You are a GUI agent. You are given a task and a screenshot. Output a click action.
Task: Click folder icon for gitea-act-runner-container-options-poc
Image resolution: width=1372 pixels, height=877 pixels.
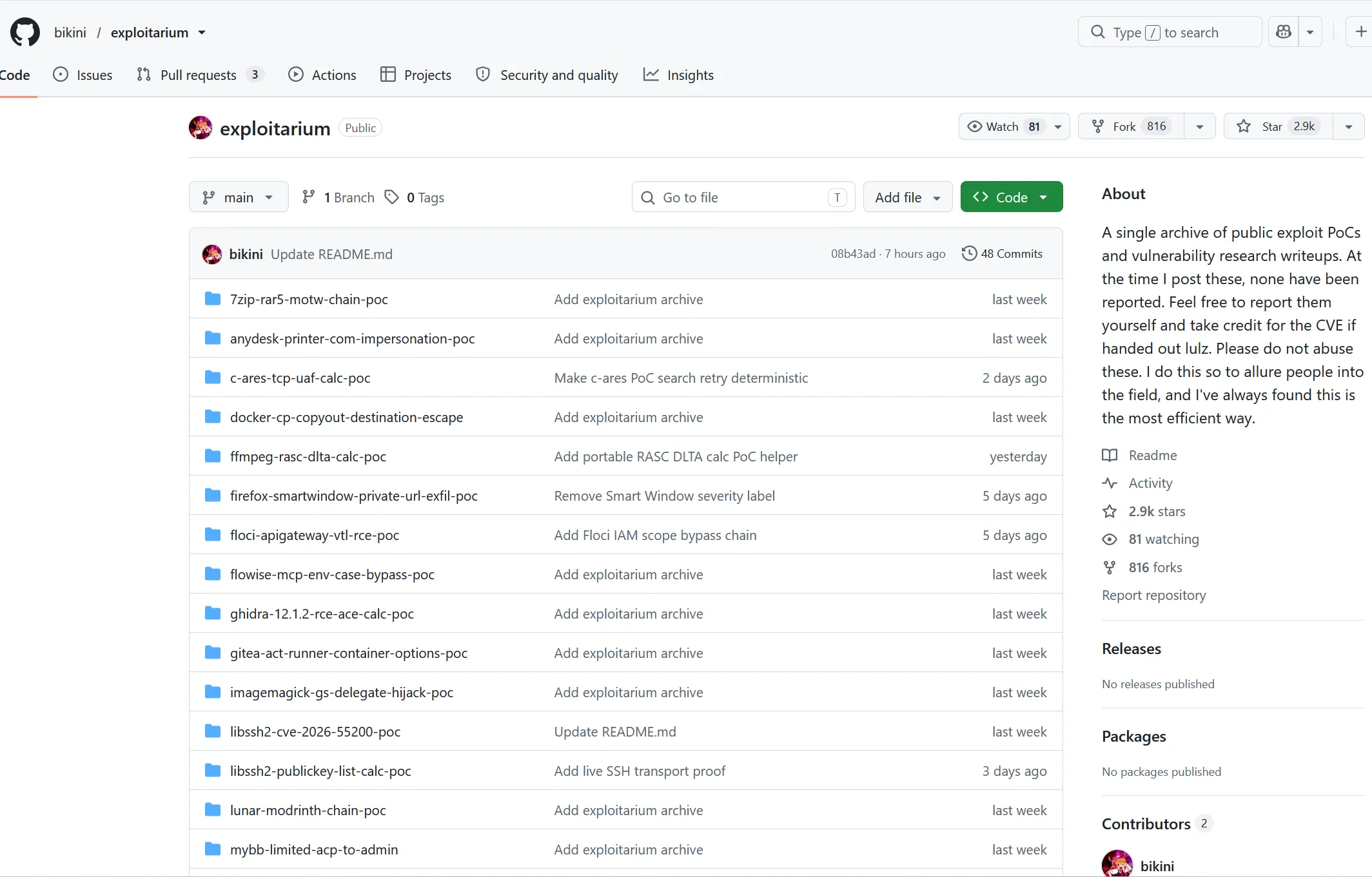pos(213,652)
